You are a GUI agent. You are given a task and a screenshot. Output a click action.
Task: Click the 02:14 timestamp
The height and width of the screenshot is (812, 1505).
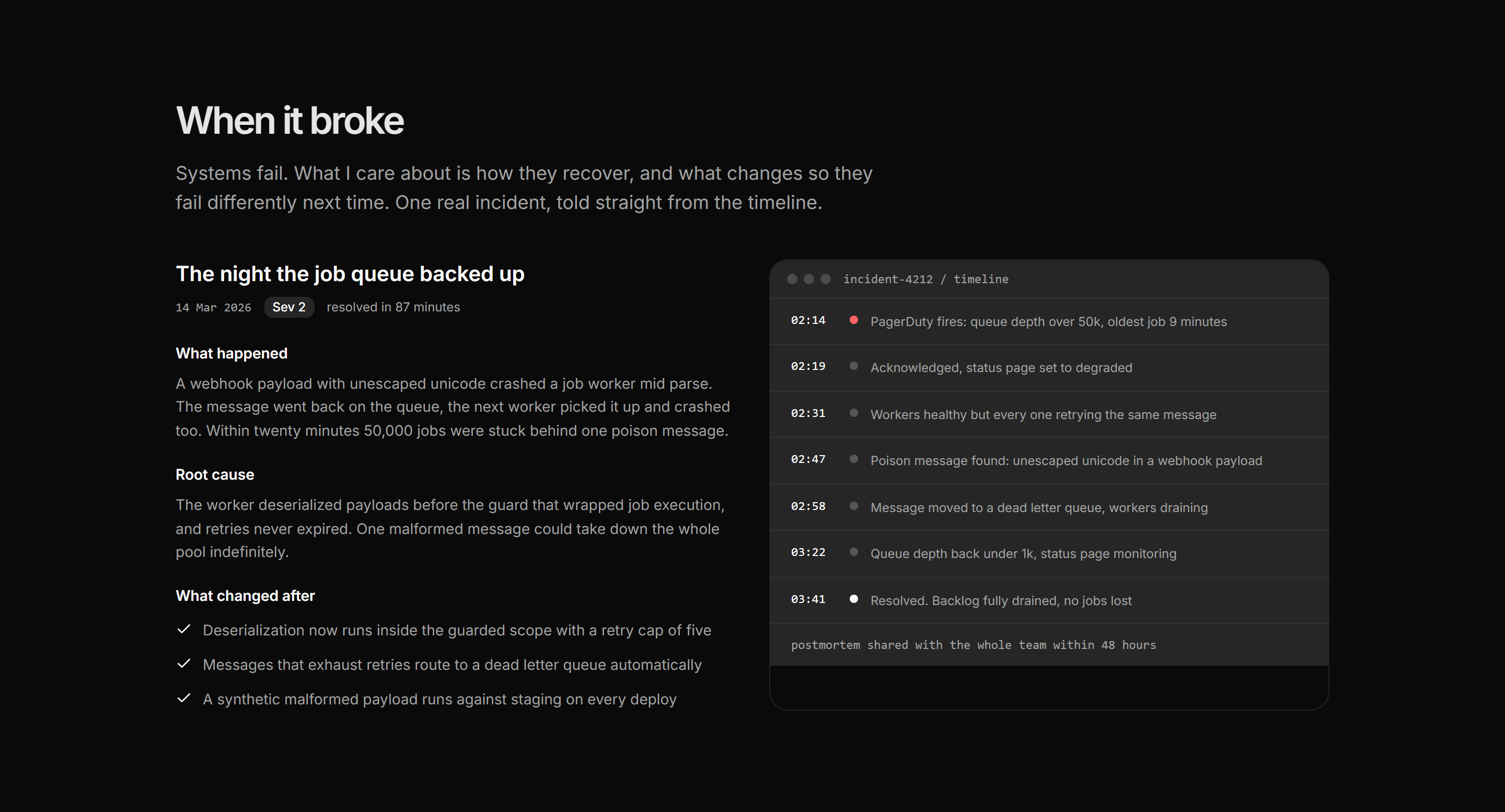pos(808,320)
